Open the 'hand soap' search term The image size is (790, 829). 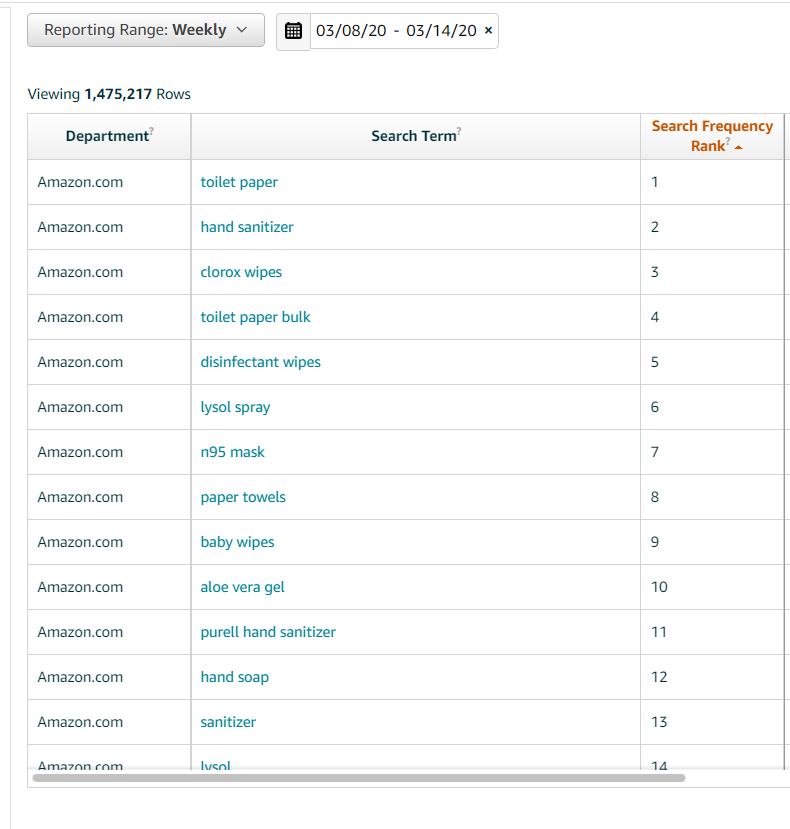235,677
